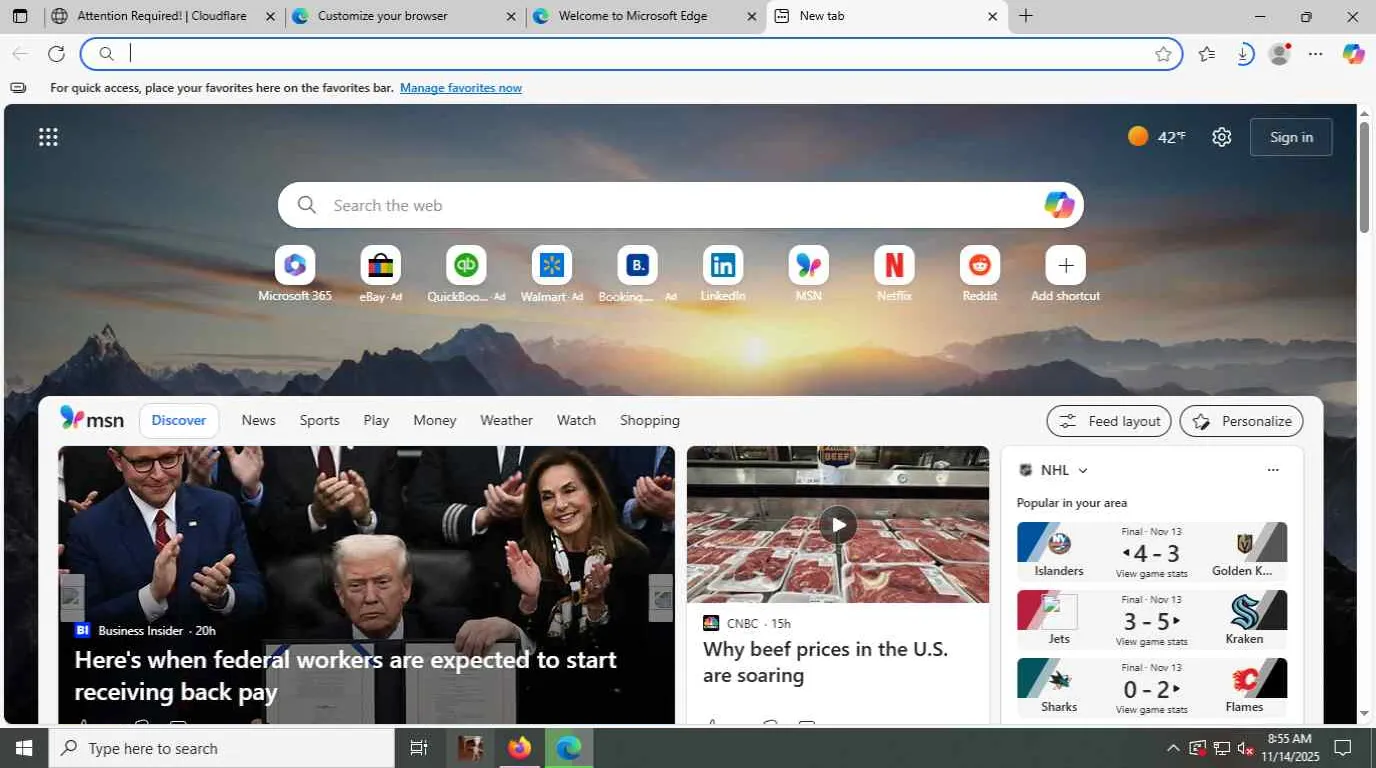Open the browser profile icon

coord(1280,54)
